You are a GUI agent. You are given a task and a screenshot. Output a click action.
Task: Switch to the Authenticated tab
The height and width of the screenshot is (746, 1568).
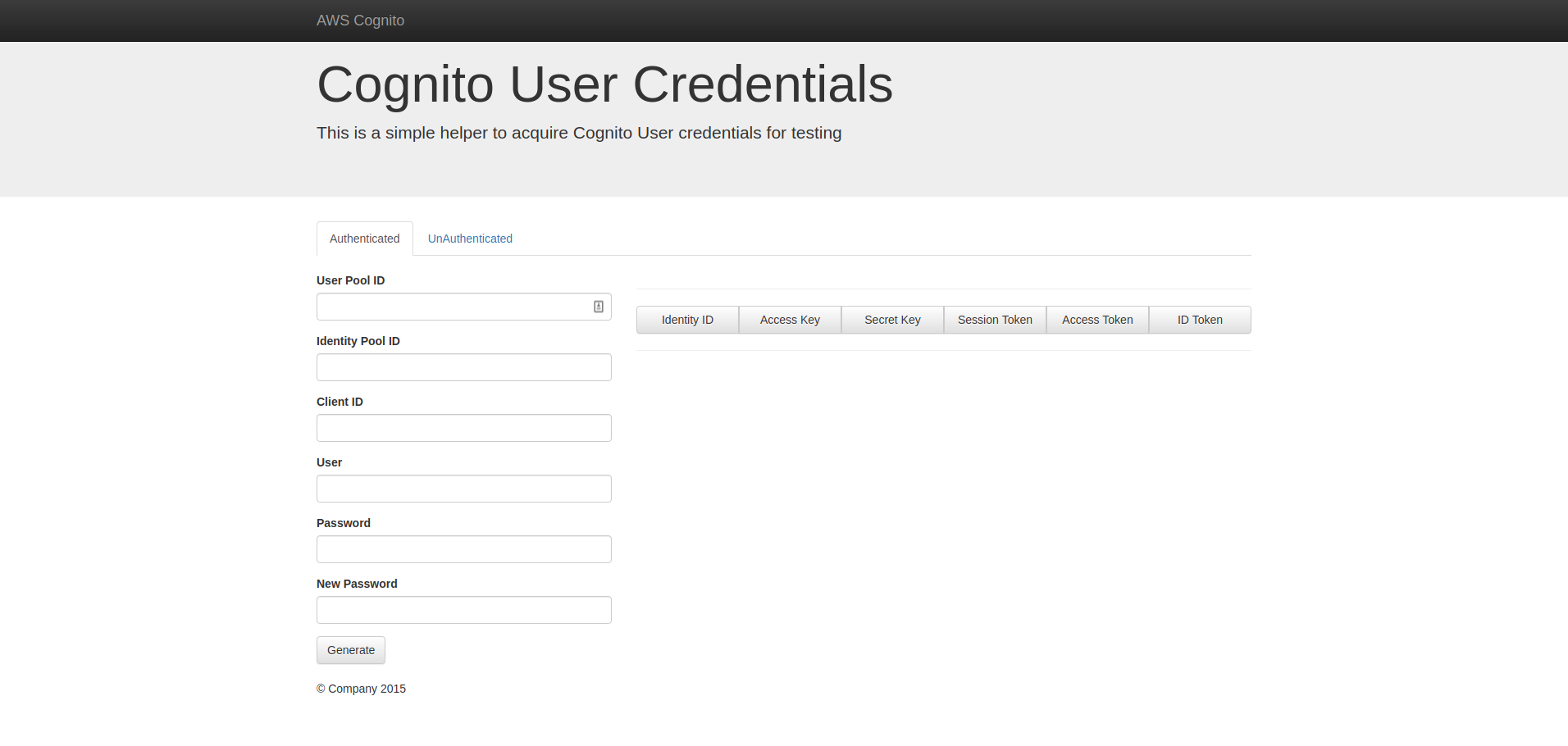365,239
